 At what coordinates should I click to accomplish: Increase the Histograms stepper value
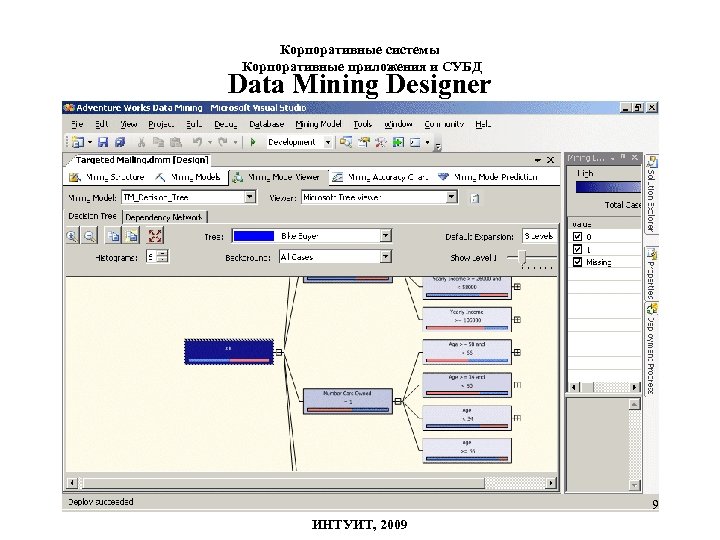tap(162, 253)
